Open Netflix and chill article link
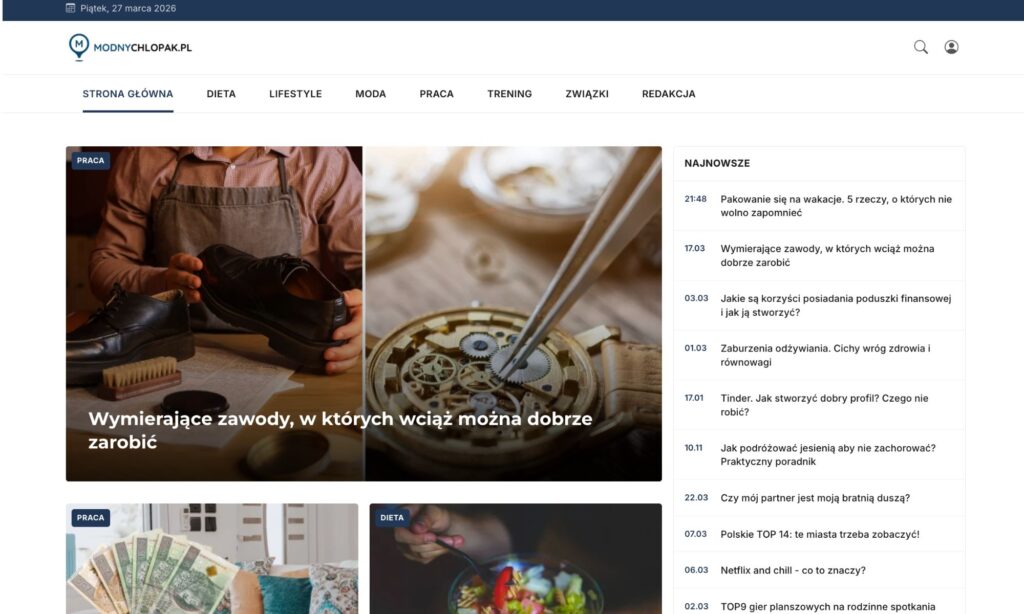The height and width of the screenshot is (614, 1024). (x=793, y=570)
